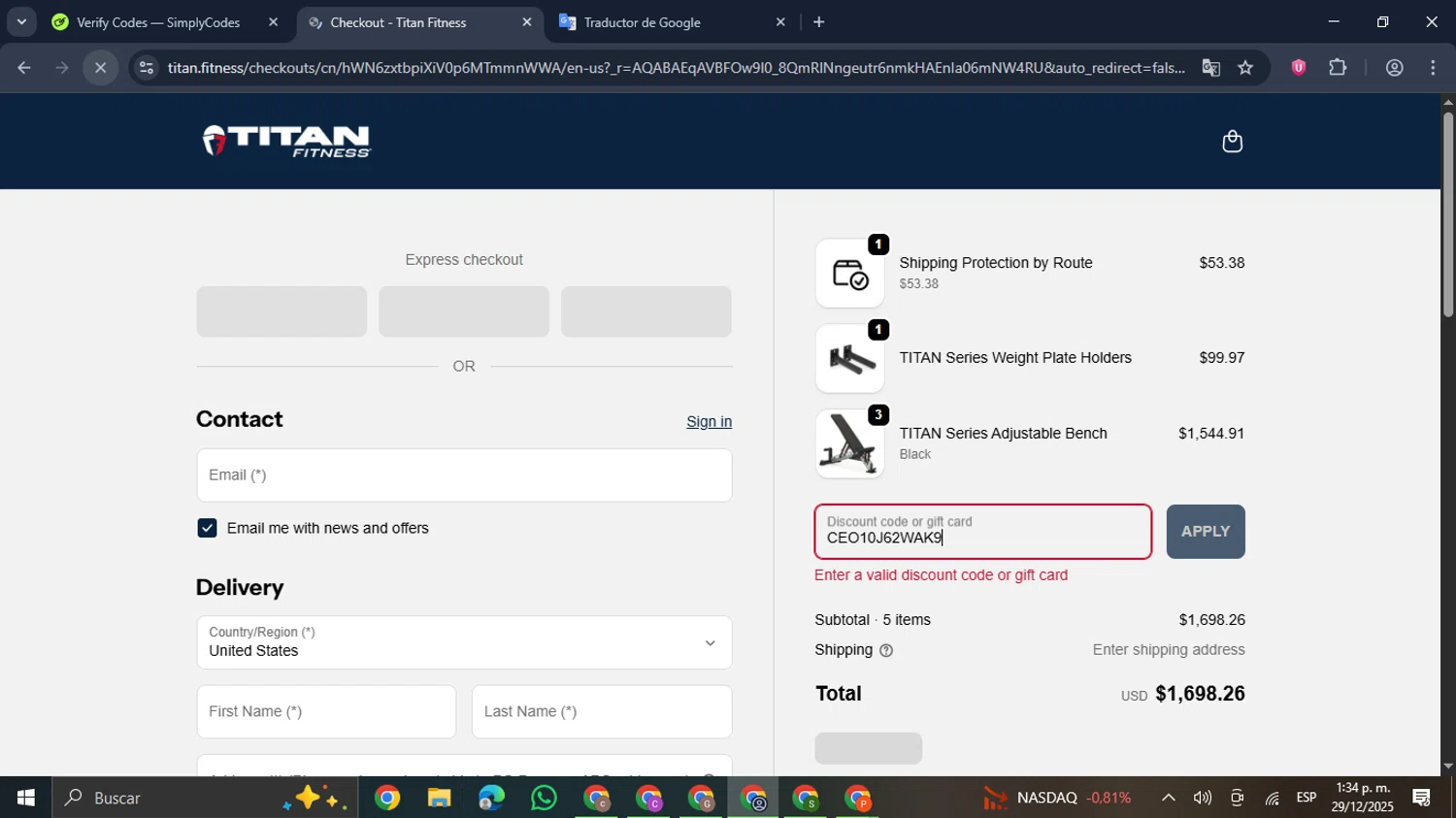Click the discount code or gift card field

point(983,532)
